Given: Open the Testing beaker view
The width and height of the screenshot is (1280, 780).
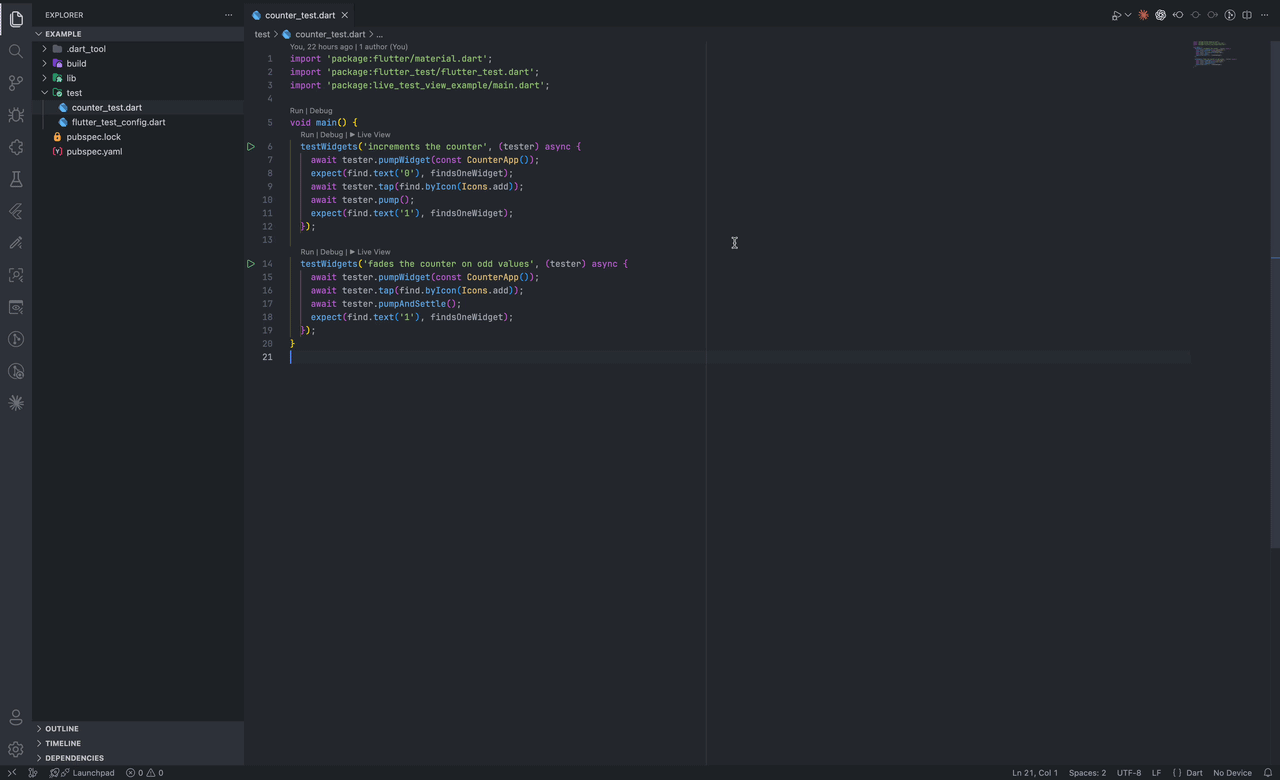Looking at the screenshot, I should pyautogui.click(x=16, y=179).
